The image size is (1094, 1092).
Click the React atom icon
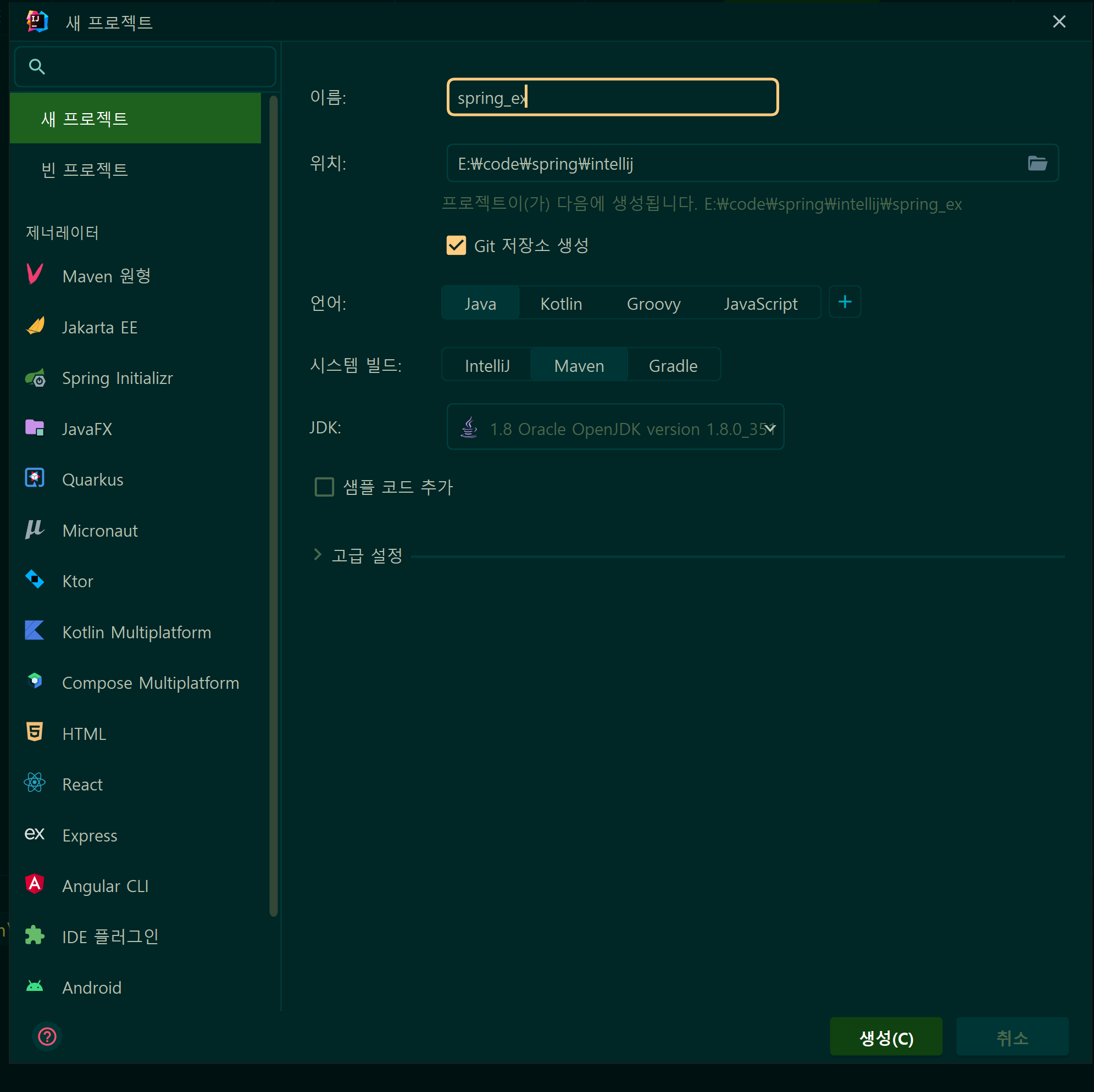click(x=35, y=783)
